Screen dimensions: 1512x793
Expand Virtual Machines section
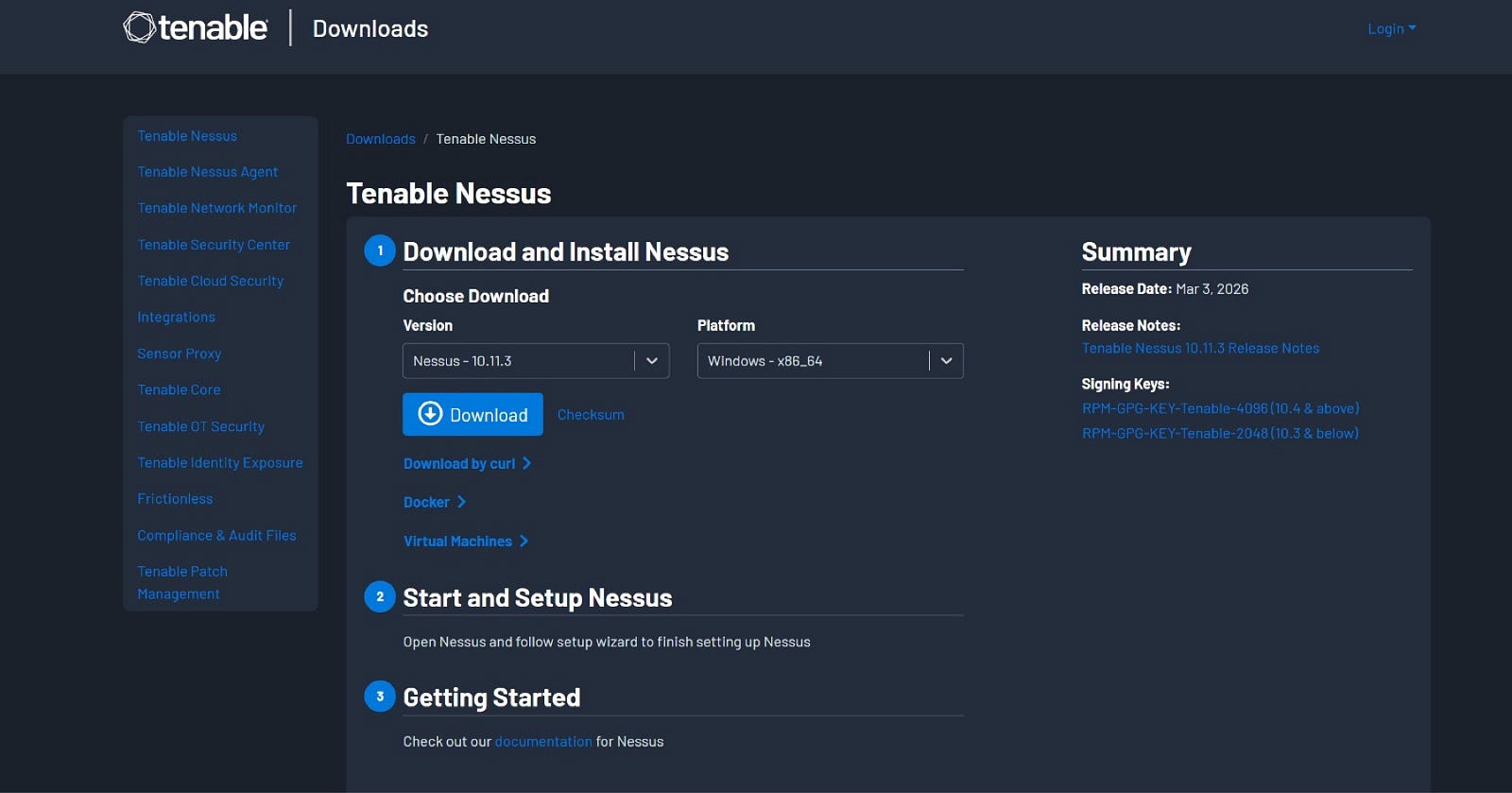pos(466,541)
